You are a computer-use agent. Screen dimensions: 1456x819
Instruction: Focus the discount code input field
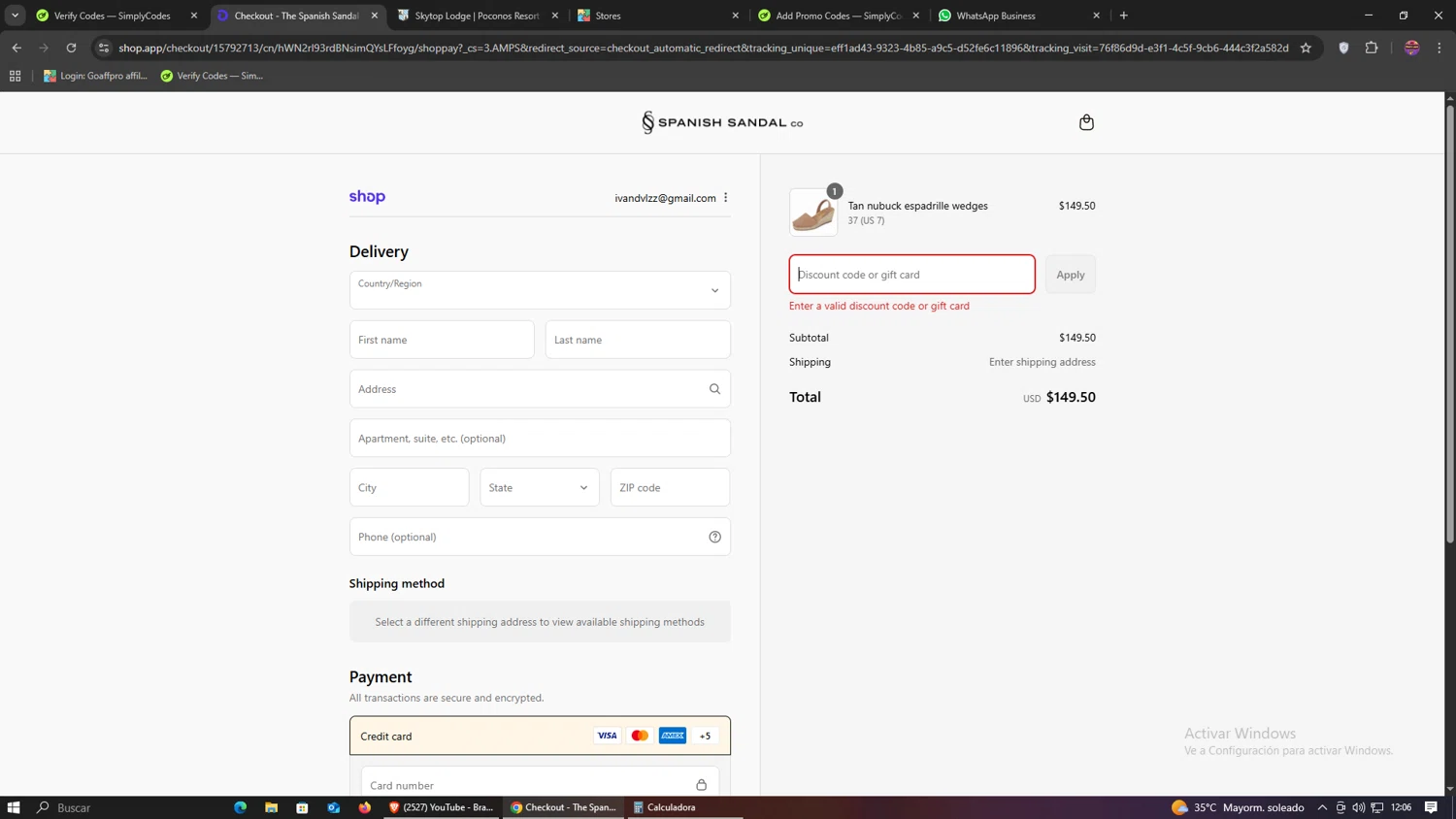click(x=911, y=275)
